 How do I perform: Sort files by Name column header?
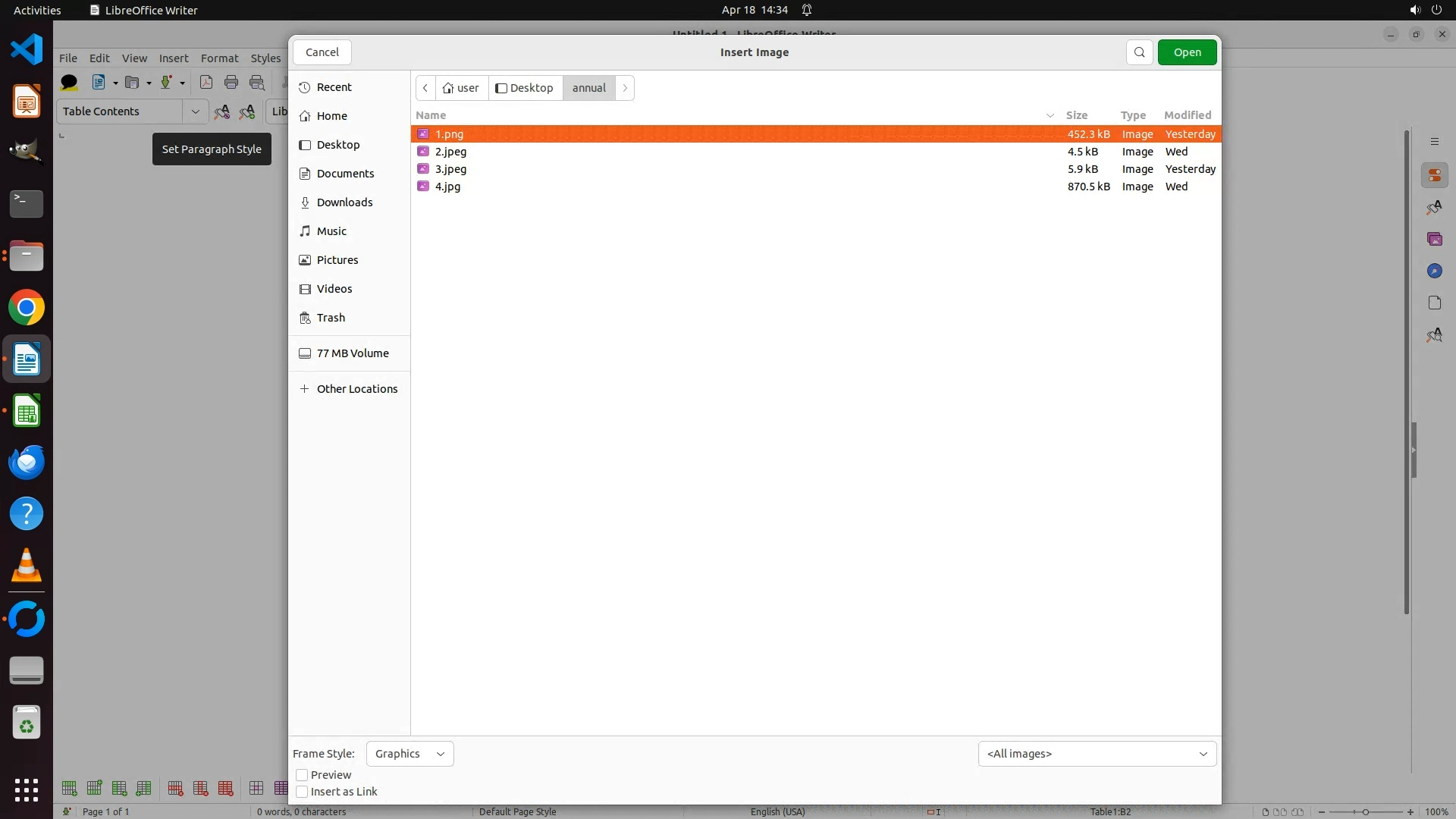point(431,115)
